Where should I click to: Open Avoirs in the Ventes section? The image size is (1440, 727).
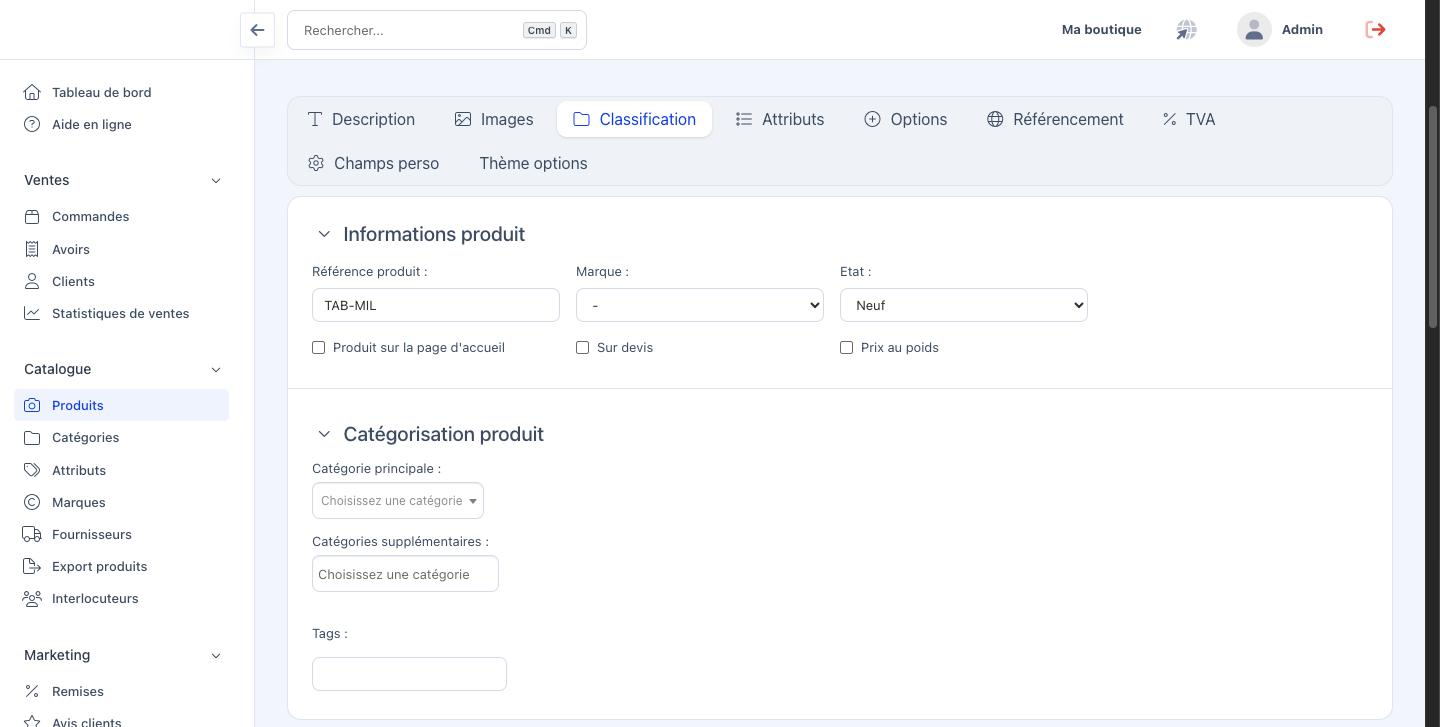click(x=71, y=249)
